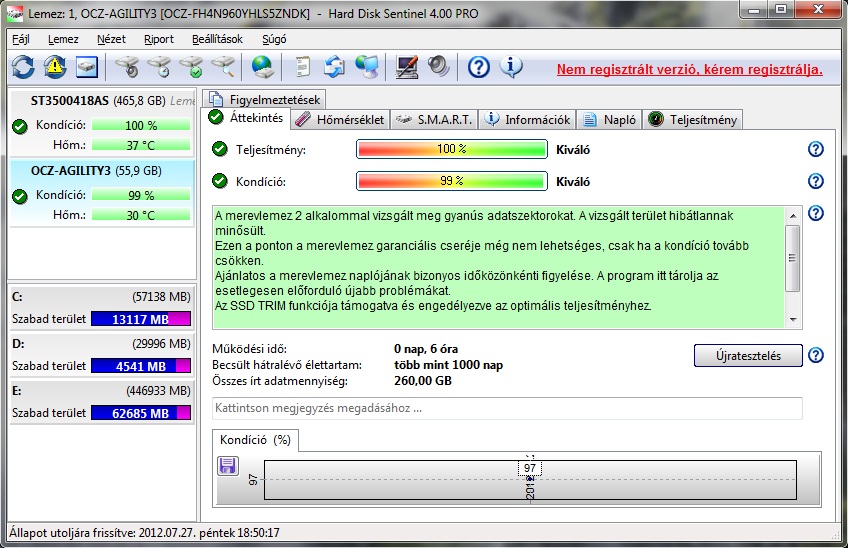Click the info speech-bubble about icon
848x548 pixels.
point(511,67)
